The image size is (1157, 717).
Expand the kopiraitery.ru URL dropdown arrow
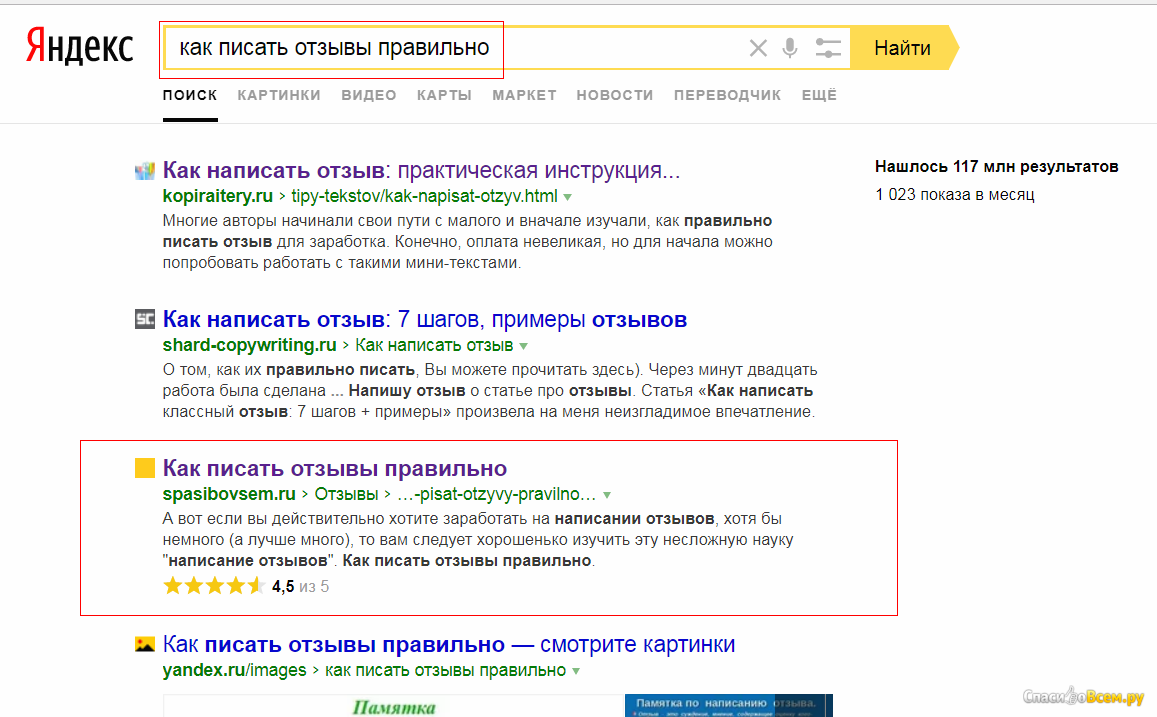(567, 197)
